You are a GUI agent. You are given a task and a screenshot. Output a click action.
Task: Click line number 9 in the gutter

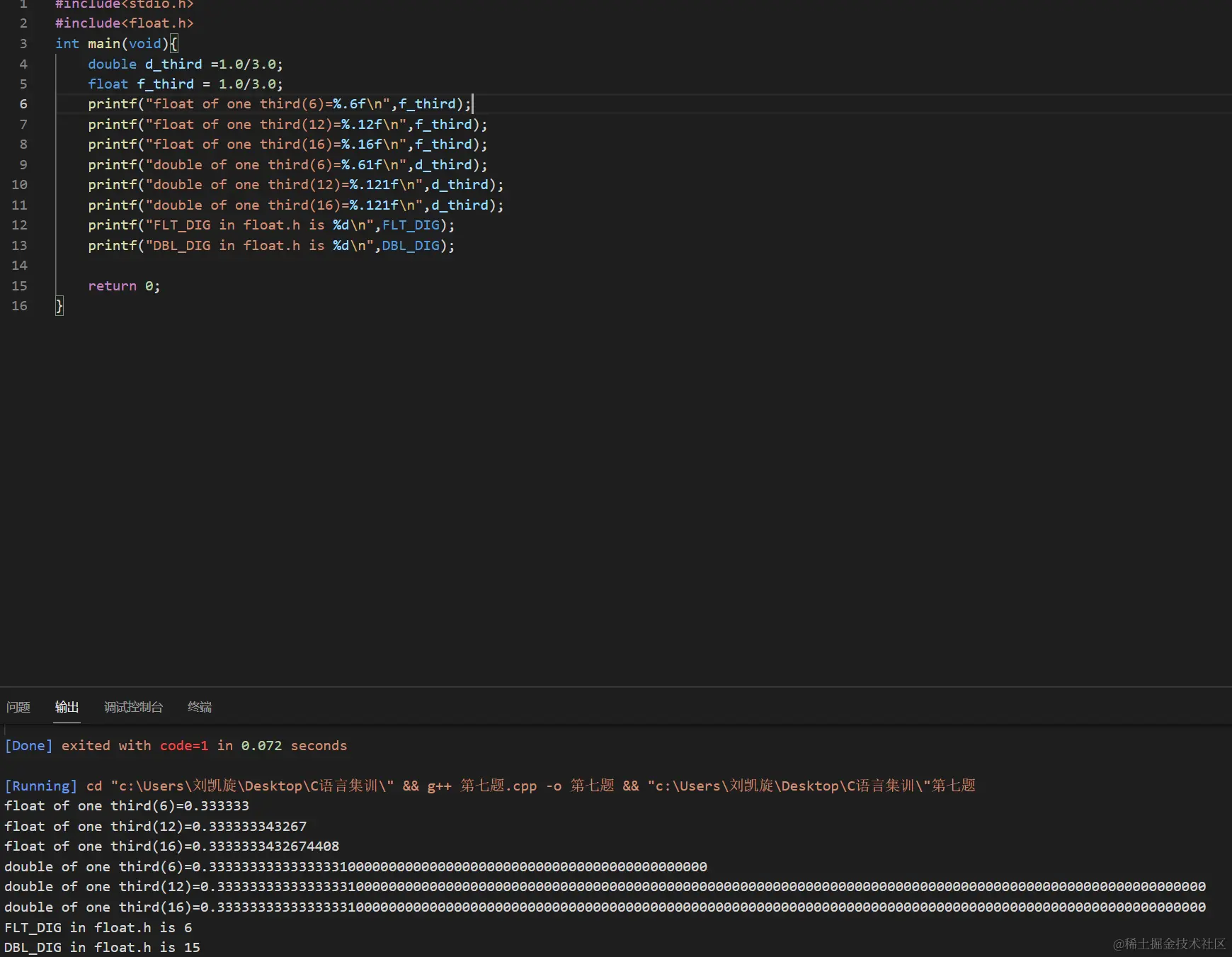pos(23,165)
